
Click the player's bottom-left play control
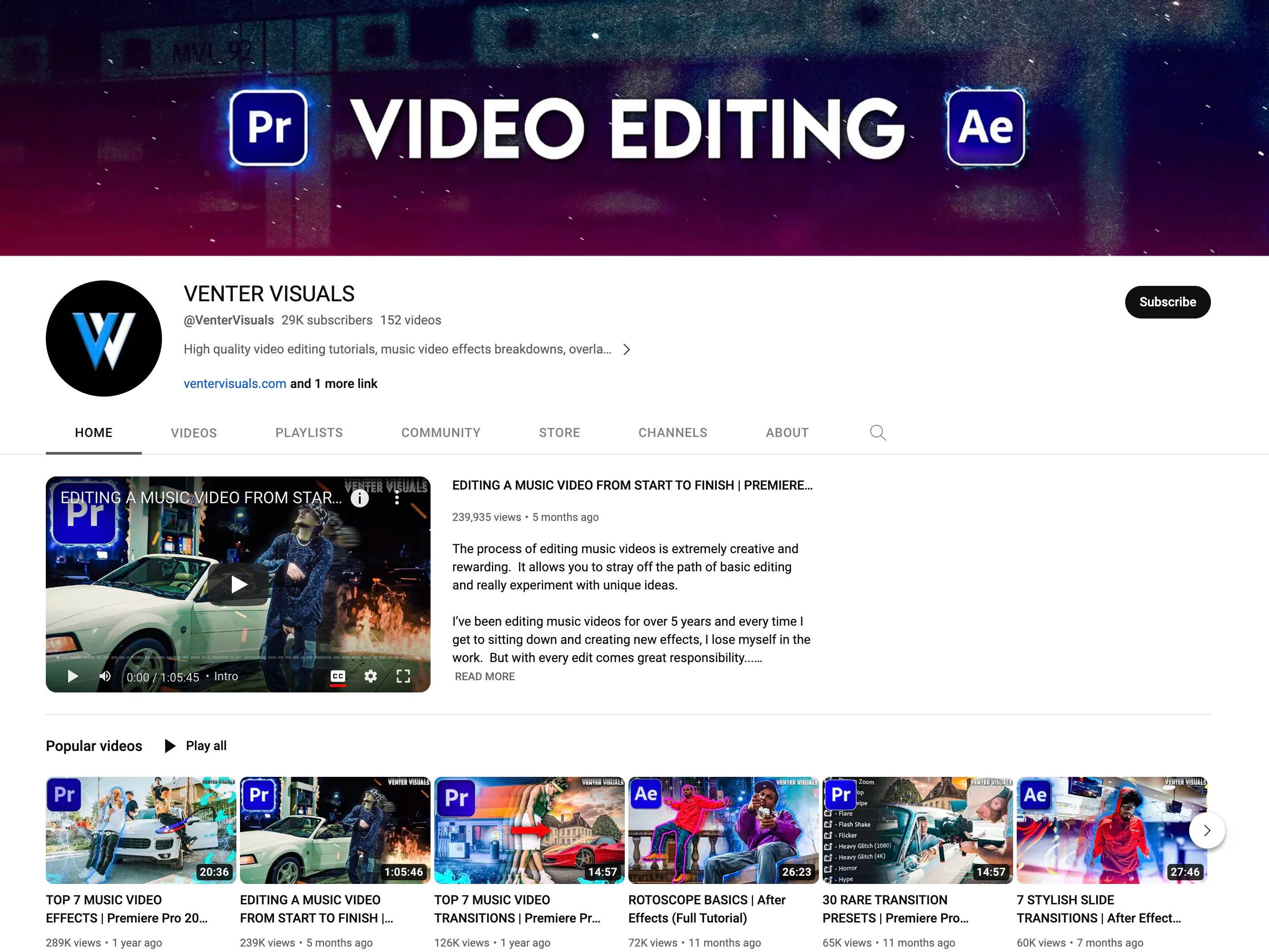72,677
